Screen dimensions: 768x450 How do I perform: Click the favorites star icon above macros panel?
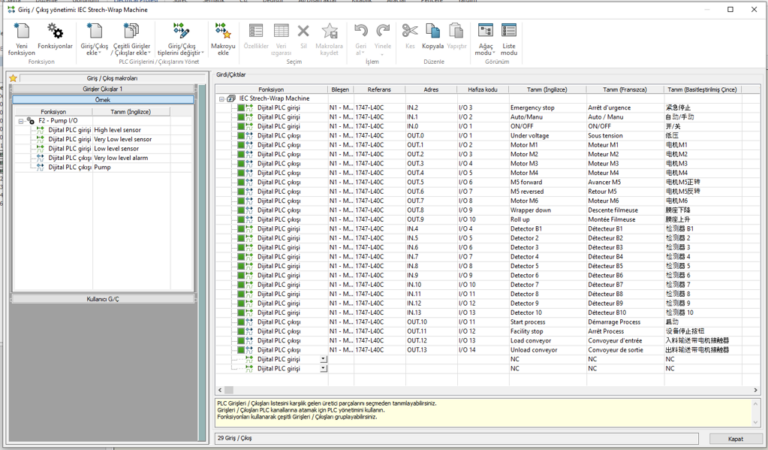click(12, 77)
